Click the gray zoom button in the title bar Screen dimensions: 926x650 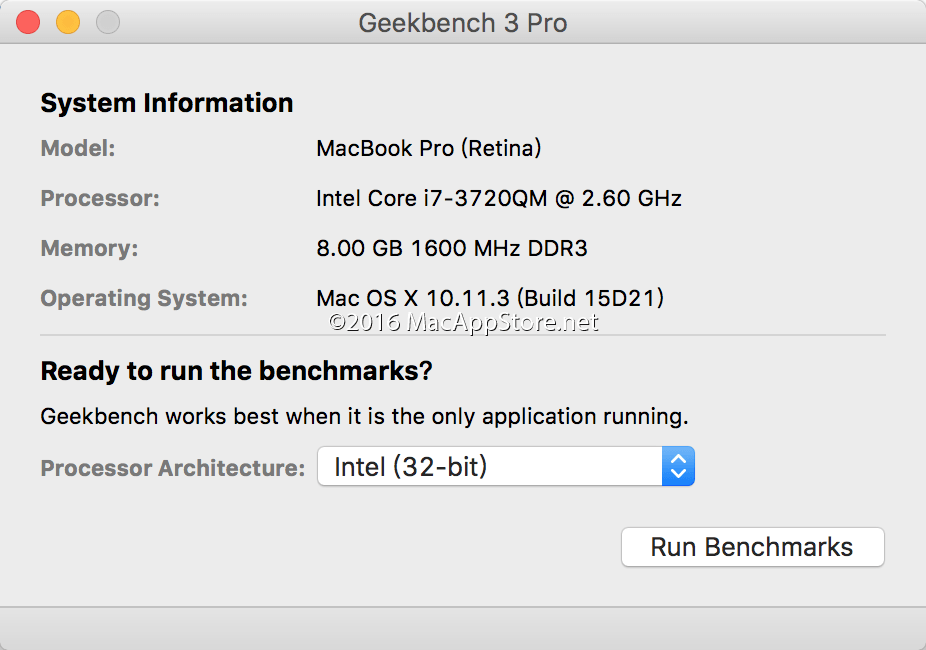point(107,22)
